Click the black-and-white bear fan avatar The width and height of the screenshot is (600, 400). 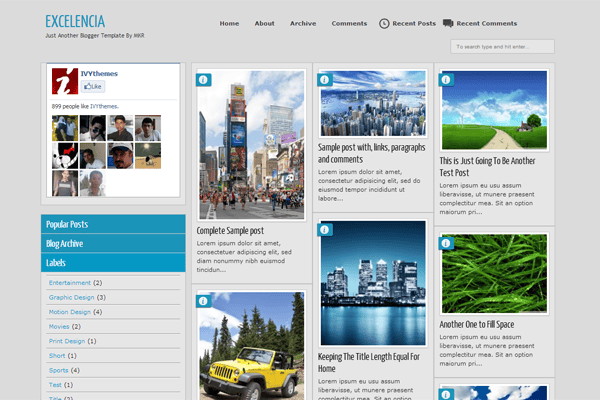coord(65,156)
